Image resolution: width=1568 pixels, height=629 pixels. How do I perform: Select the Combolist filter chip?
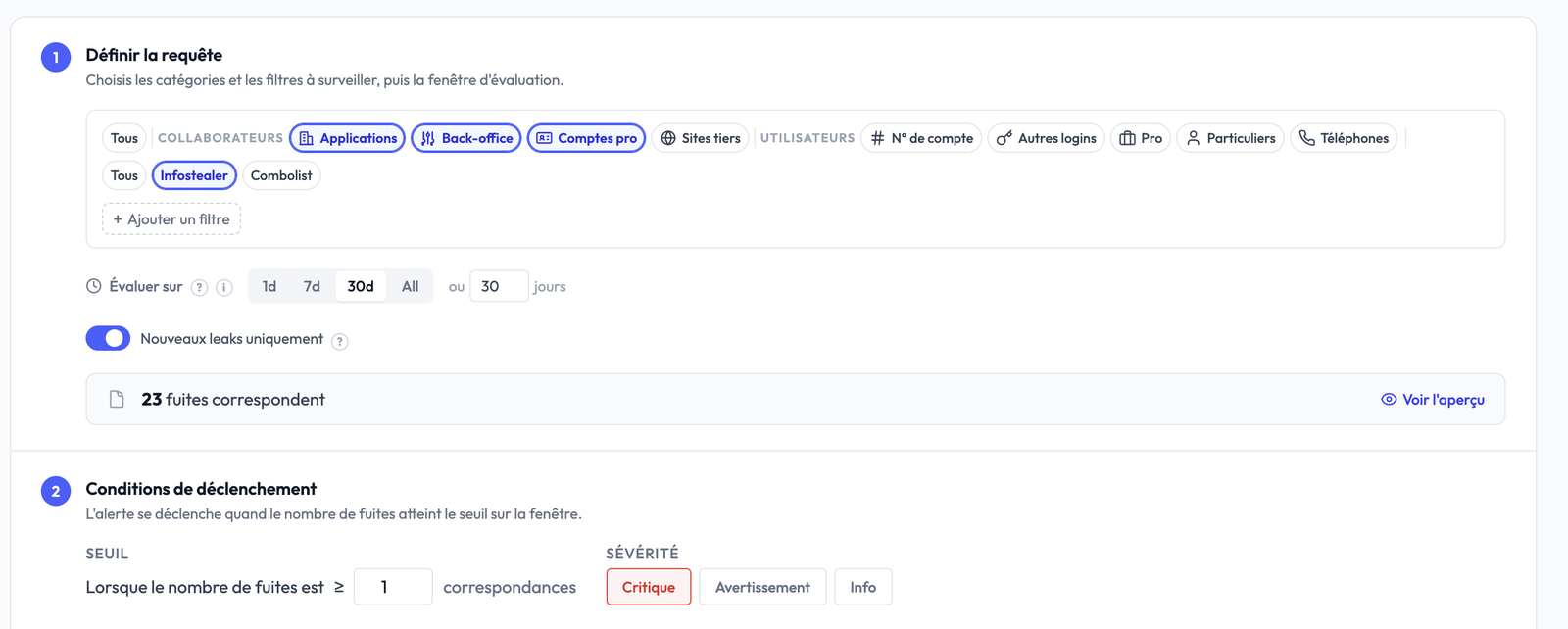point(281,175)
